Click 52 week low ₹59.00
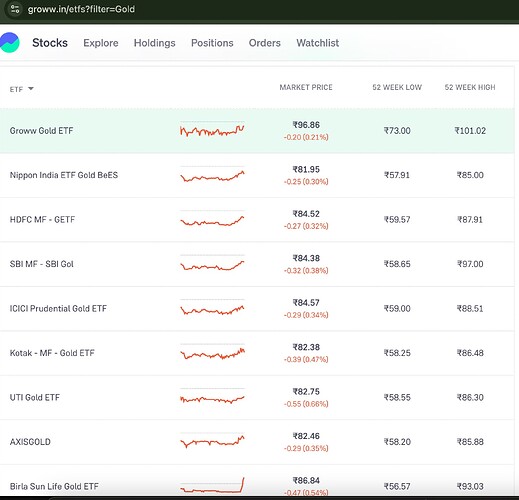Screen dimensions: 519x500 pyautogui.click(x=397, y=308)
